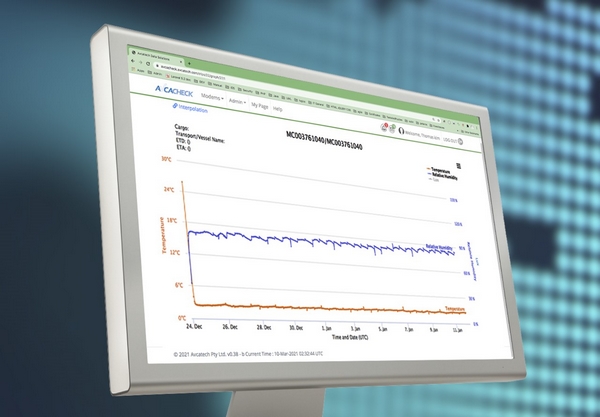The width and height of the screenshot is (600, 417).
Task: Click the 30. Dec axis label
Action: click(296, 328)
